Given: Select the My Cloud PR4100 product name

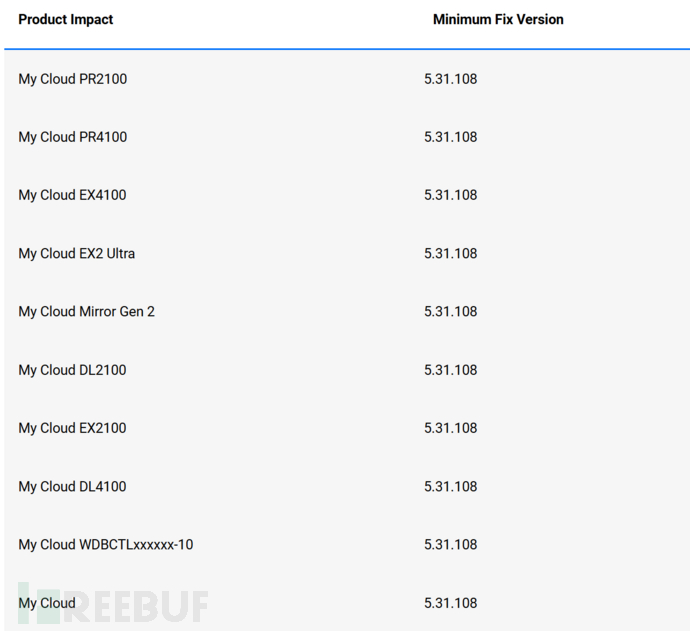Looking at the screenshot, I should point(72,137).
